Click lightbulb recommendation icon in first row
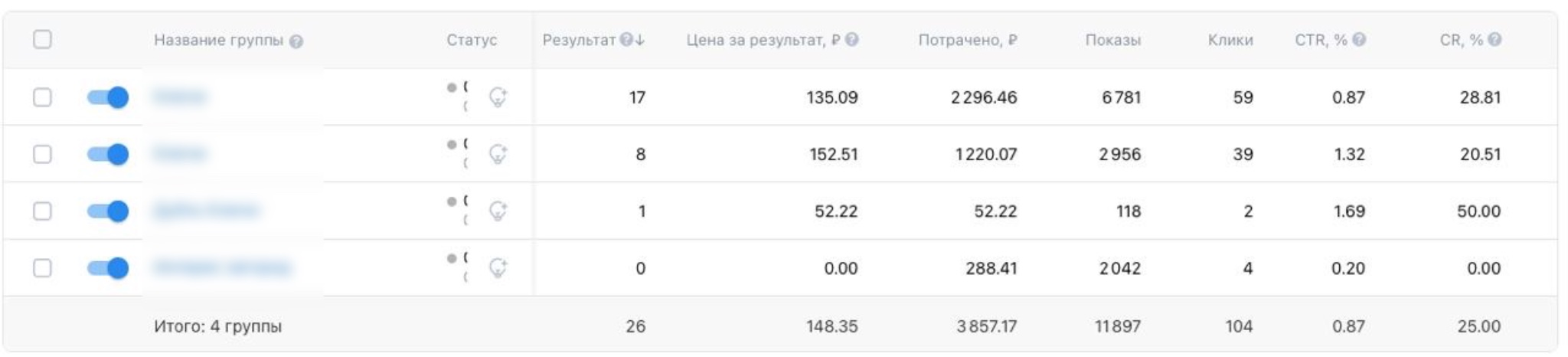This screenshot has width=1568, height=357. click(x=498, y=97)
